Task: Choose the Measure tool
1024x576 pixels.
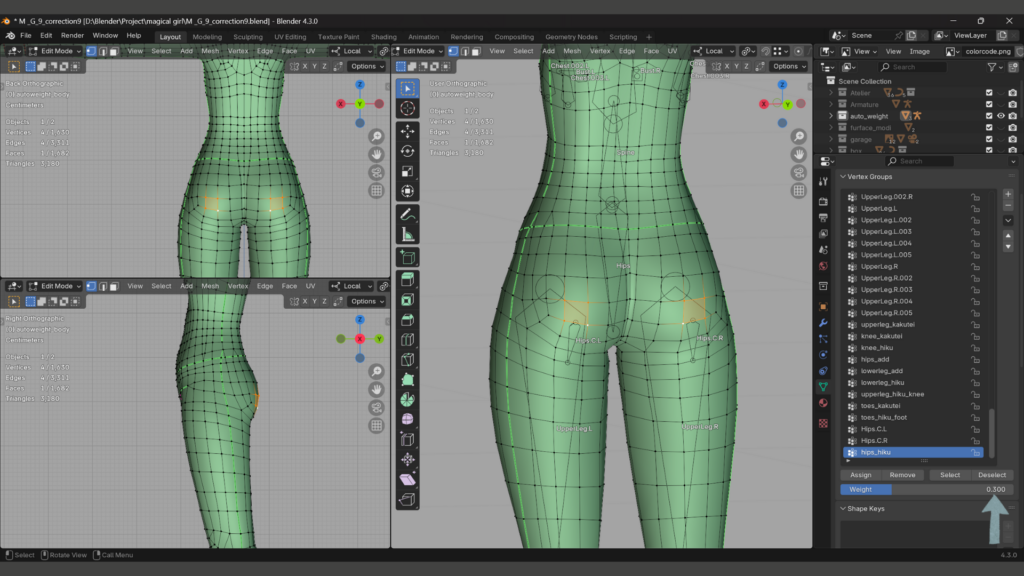Action: click(408, 234)
